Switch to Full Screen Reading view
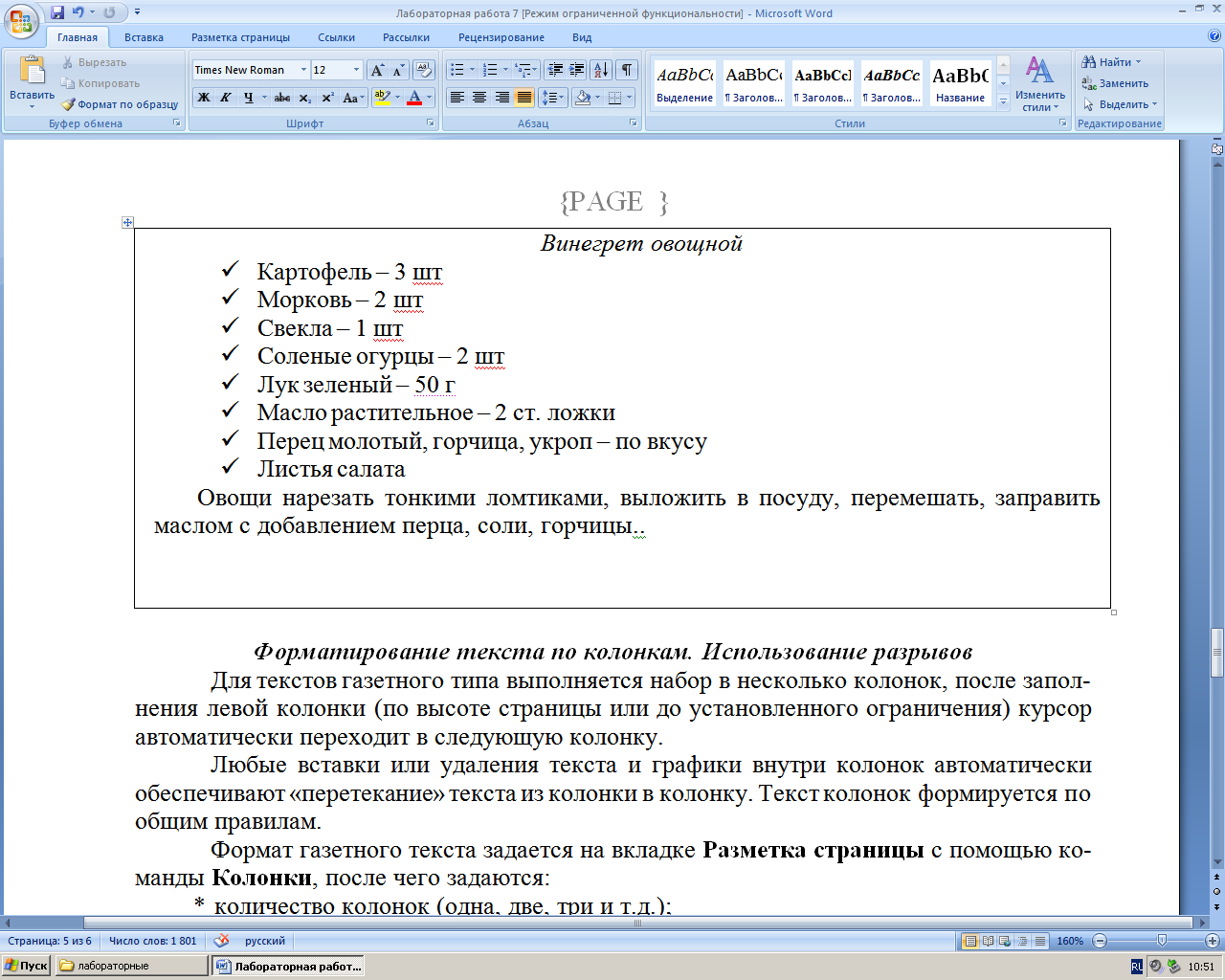This screenshot has height=980, width=1225. (x=989, y=941)
